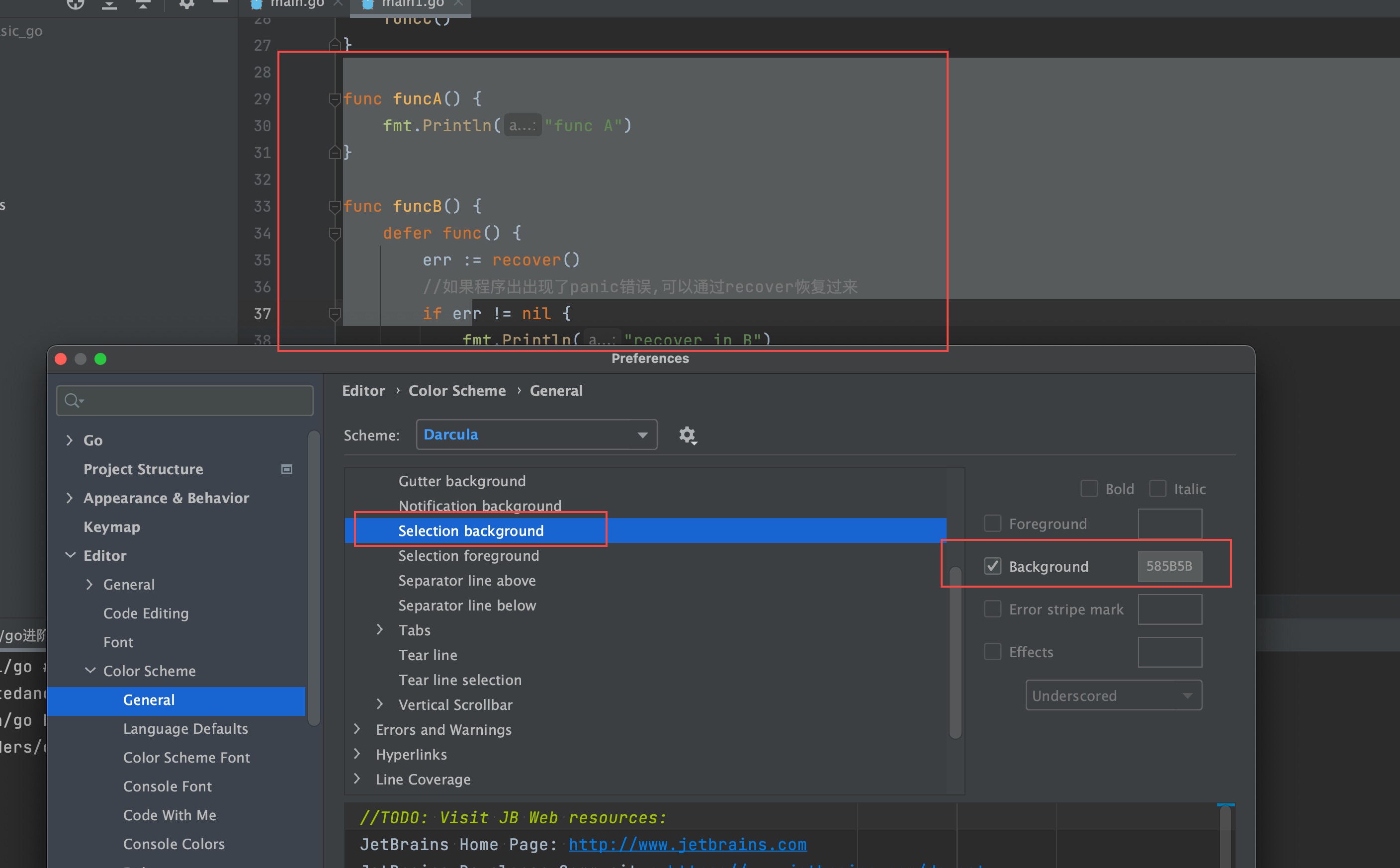This screenshot has width=1400, height=868.
Task: Expand the Hyperlinks group
Action: 357,754
